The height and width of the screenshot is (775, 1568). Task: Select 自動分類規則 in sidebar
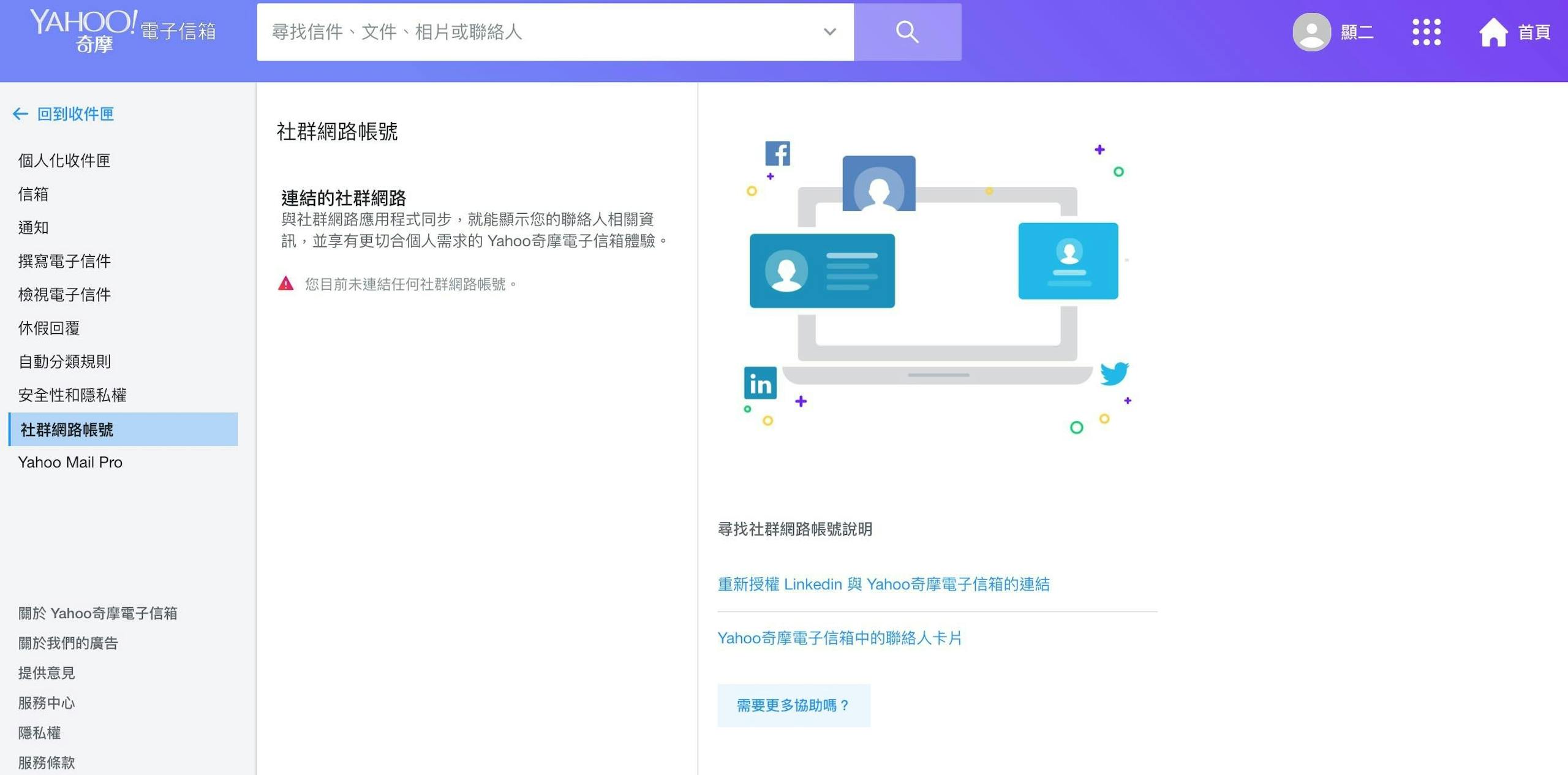[64, 361]
